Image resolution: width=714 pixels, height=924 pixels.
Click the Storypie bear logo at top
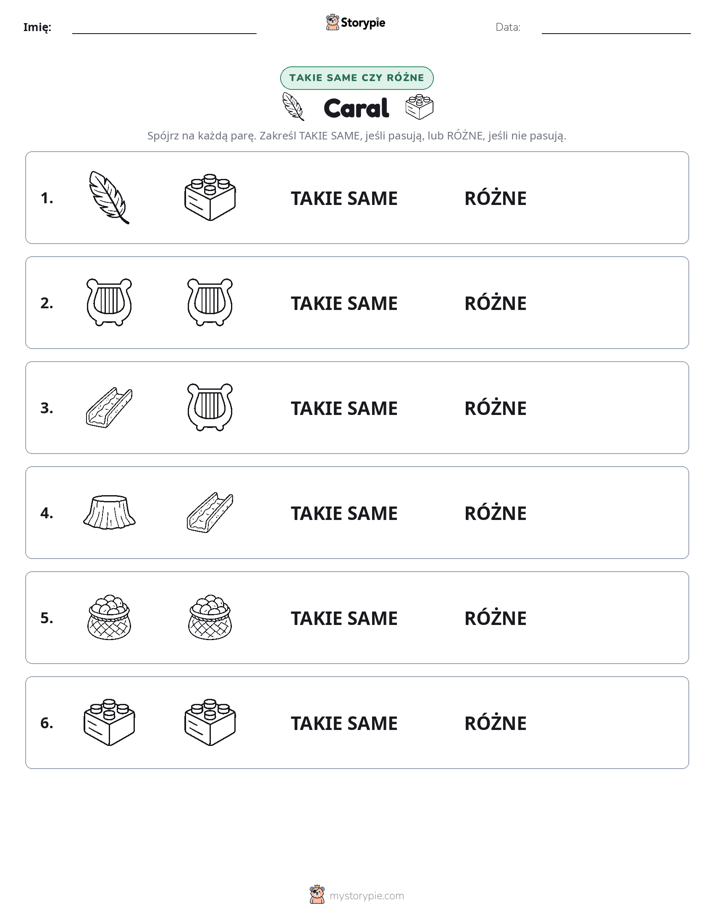tap(332, 22)
